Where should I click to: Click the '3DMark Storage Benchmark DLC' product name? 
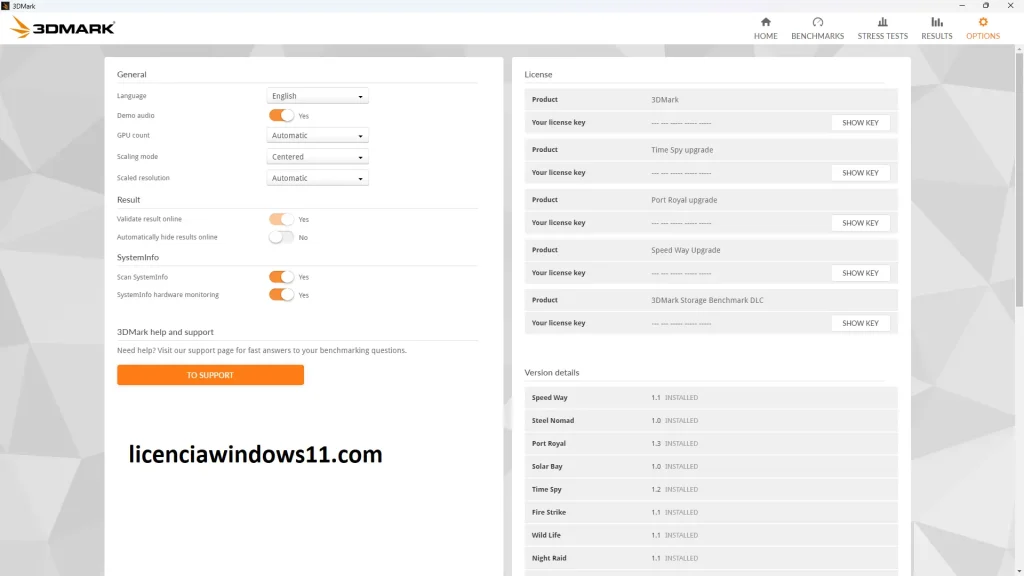[707, 300]
